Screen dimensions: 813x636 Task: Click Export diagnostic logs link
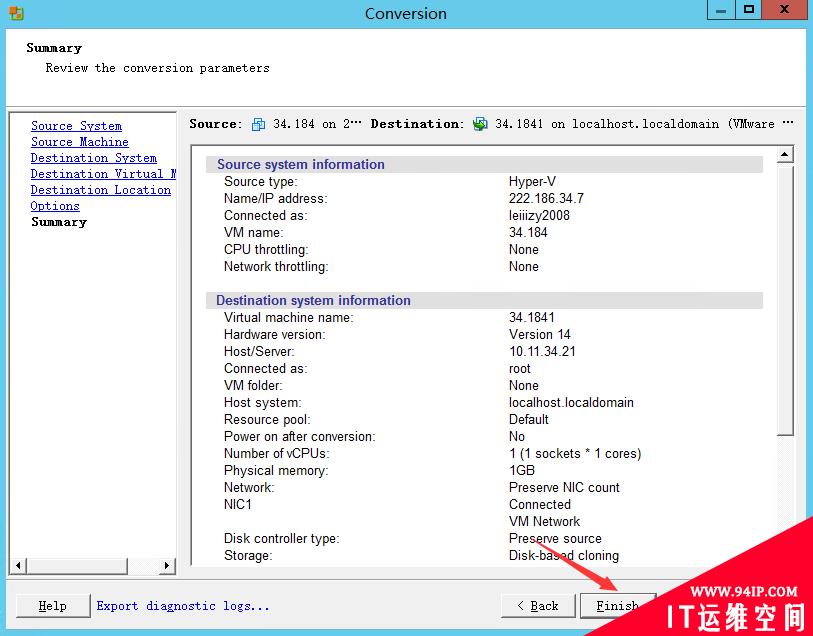(x=183, y=606)
